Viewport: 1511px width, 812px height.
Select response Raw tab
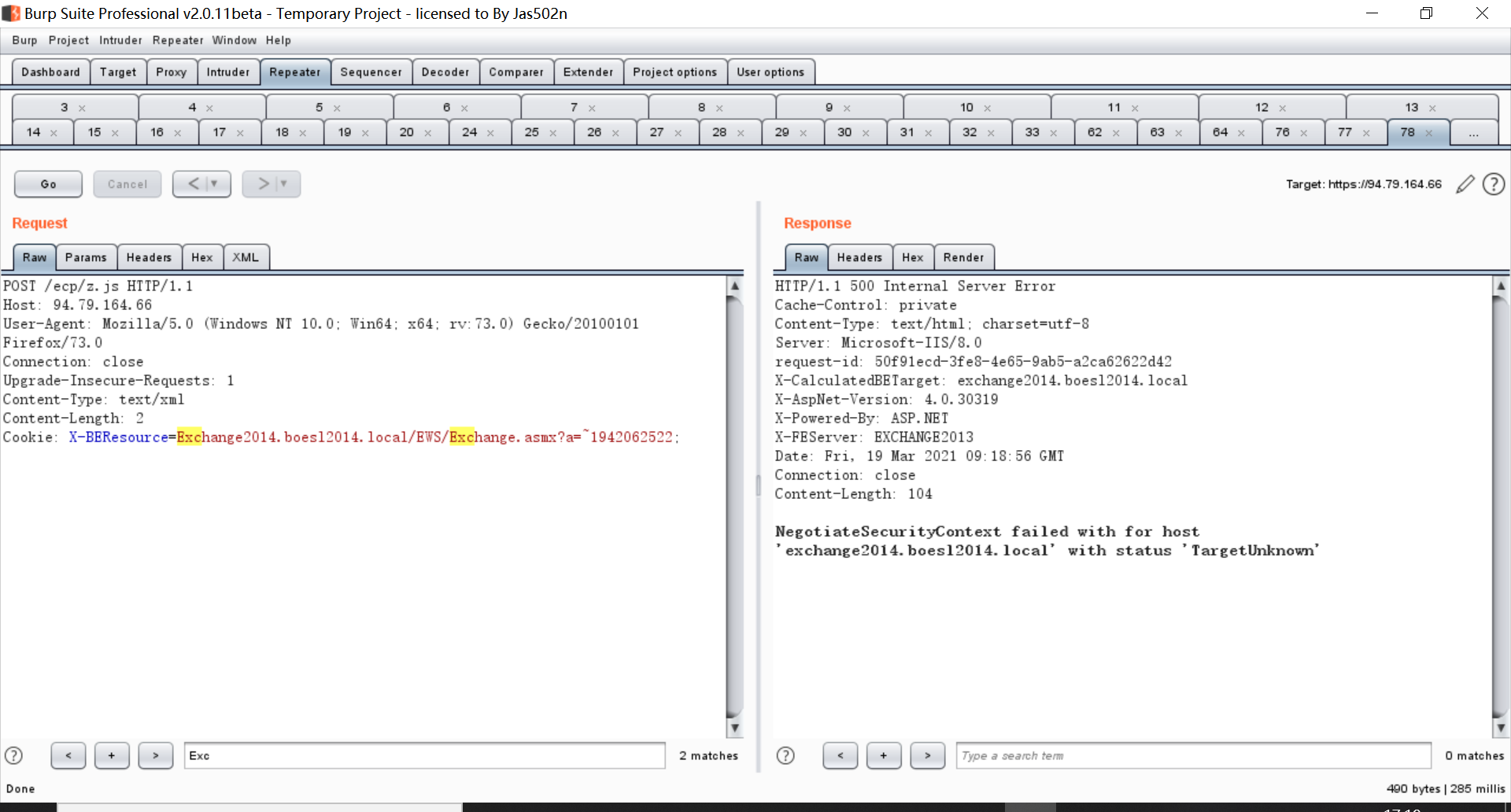click(x=806, y=257)
